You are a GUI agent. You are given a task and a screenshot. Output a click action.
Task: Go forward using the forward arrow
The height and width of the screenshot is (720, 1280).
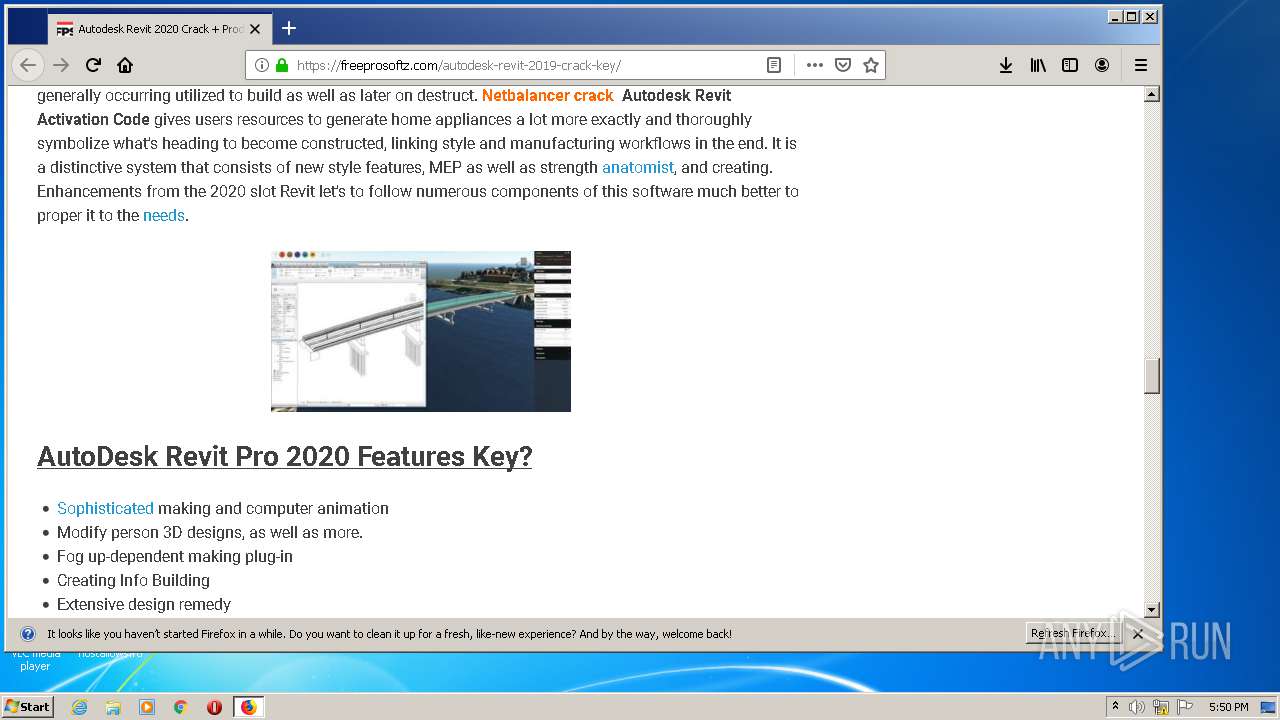[x=61, y=65]
